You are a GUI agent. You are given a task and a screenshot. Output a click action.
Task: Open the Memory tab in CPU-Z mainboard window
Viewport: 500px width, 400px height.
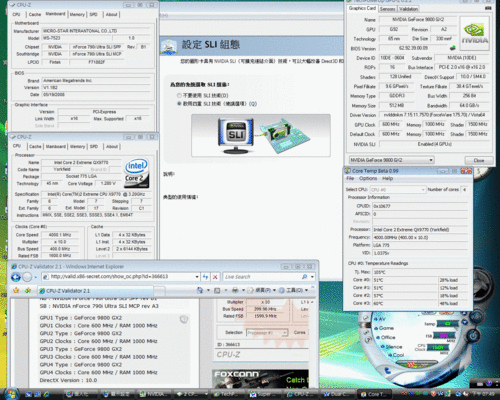pos(77,14)
